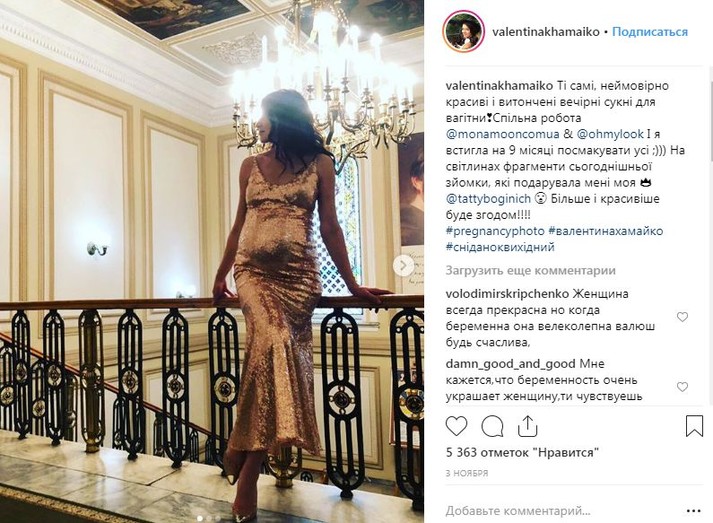This screenshot has height=523, width=713.
Task: Expand comments with Загрузить еще комментарии
Action: coord(531,271)
